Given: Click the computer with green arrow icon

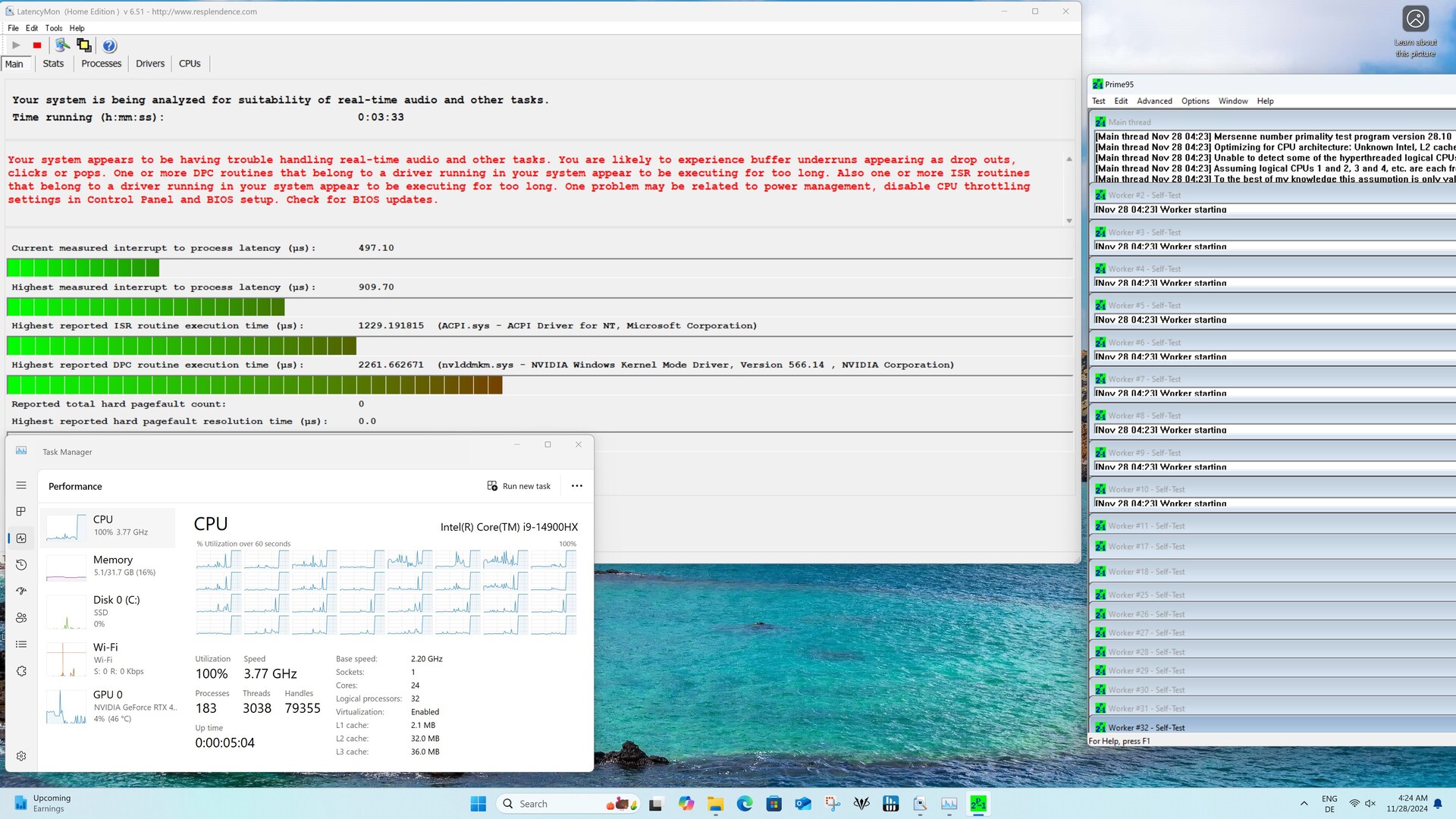Looking at the screenshot, I should click(x=62, y=45).
